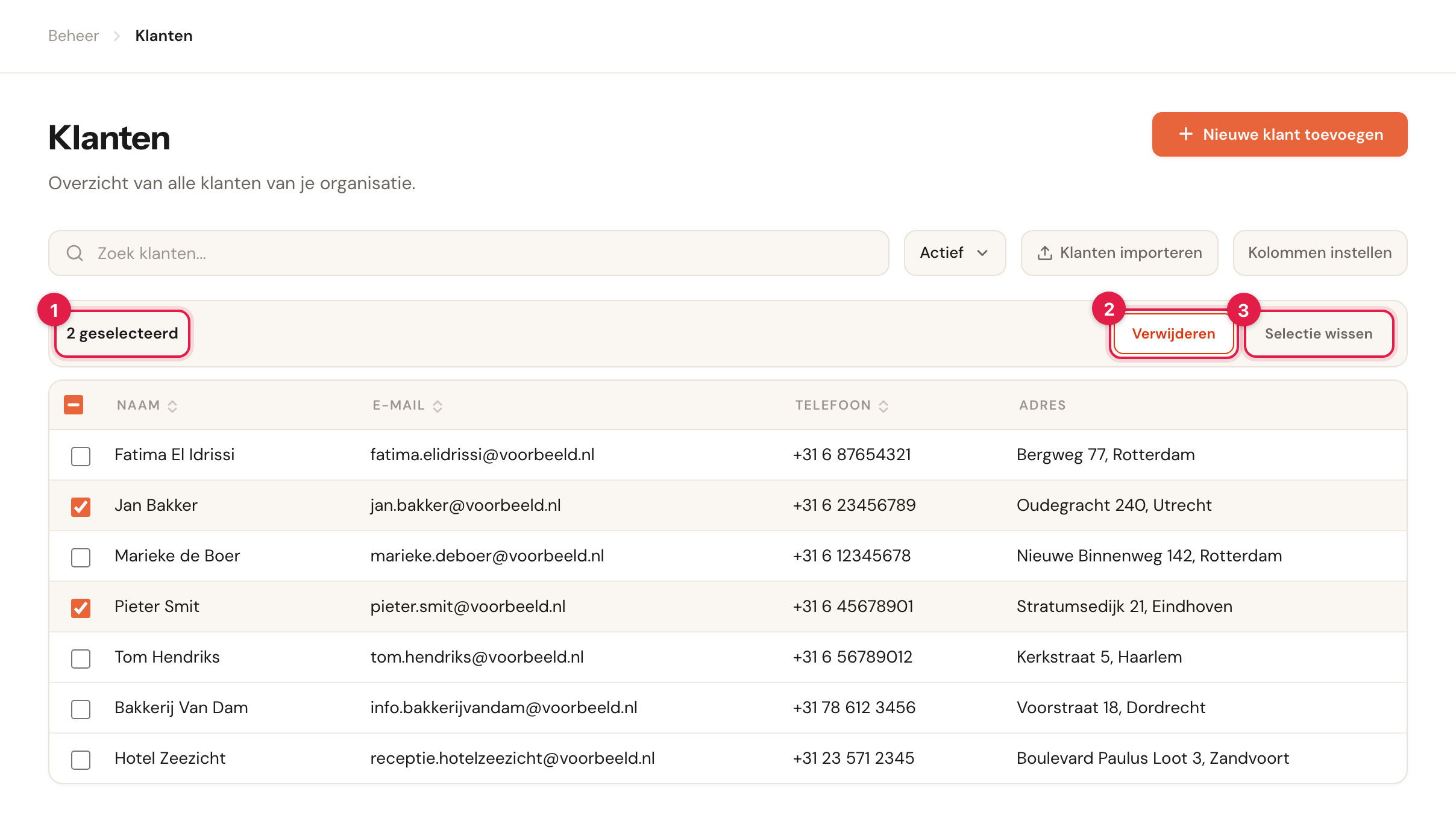Toggle the select-all header checkbox

(x=74, y=405)
